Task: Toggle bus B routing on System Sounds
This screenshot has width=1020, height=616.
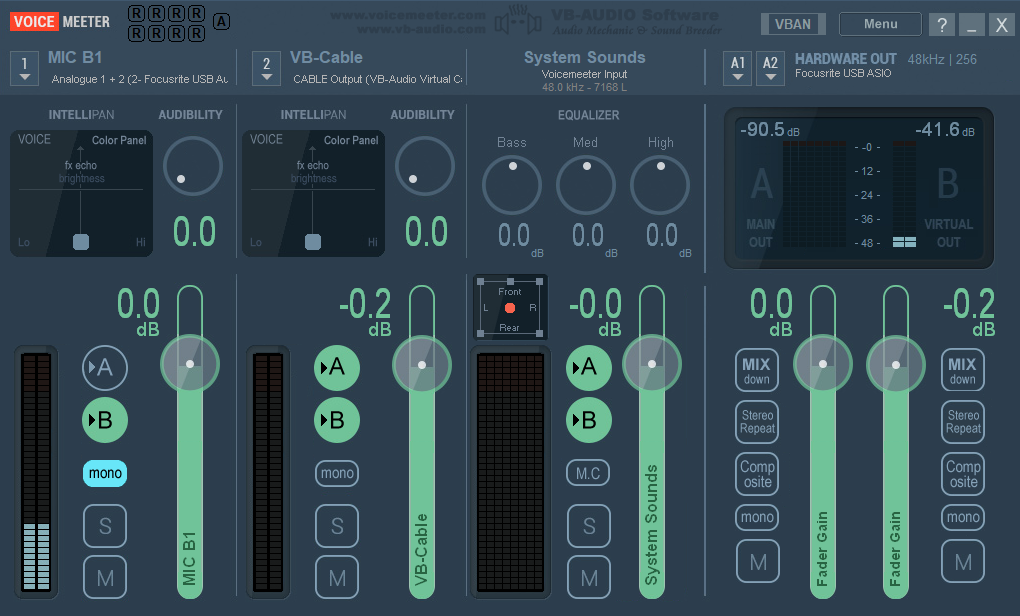Action: point(589,420)
